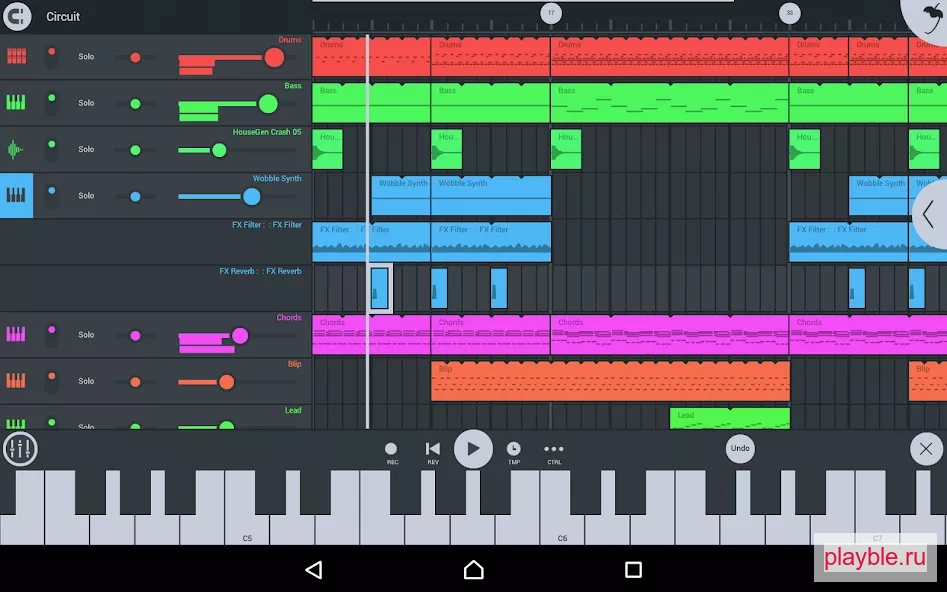Toggle mute on the Blip track

[52, 381]
